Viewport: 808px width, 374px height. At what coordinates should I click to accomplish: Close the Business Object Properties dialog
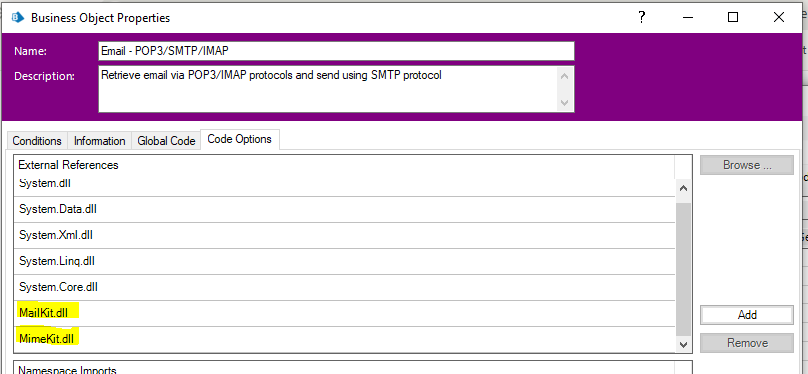779,18
